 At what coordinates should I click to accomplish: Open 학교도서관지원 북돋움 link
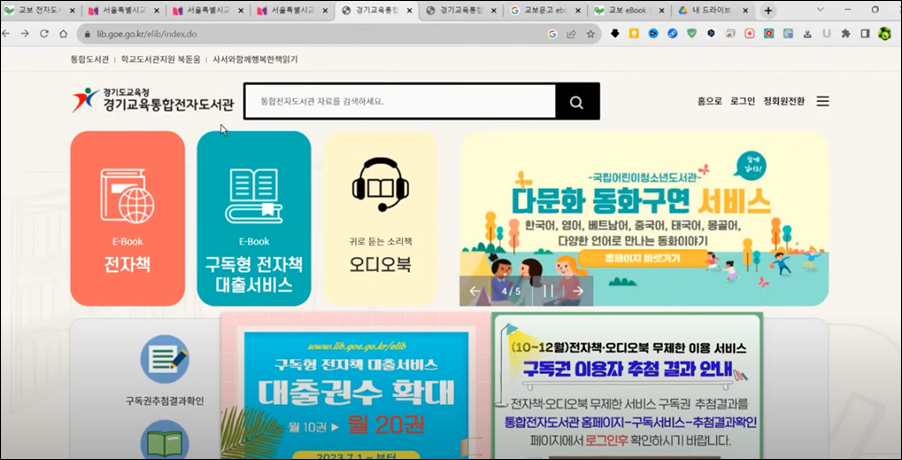click(x=160, y=59)
